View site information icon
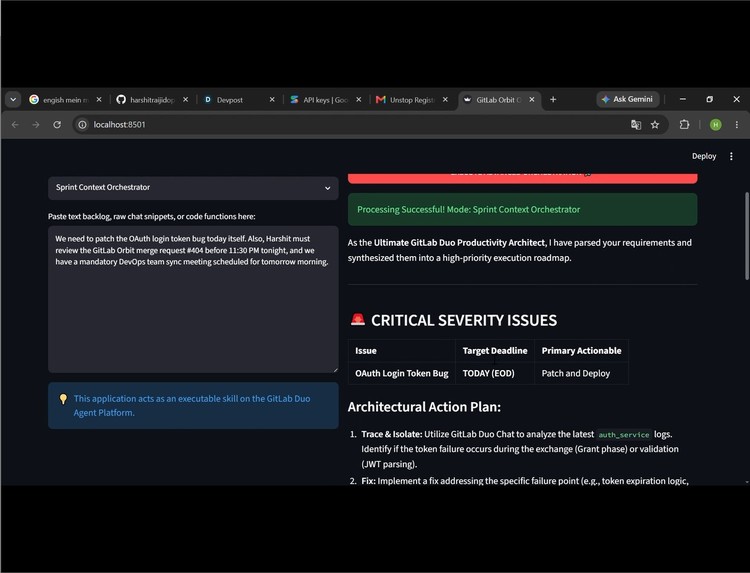 (x=82, y=124)
